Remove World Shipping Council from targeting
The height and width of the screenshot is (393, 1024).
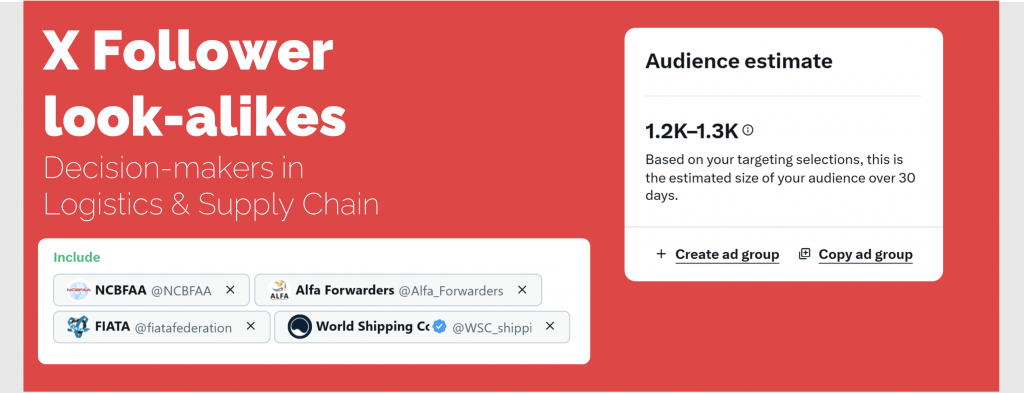click(550, 326)
